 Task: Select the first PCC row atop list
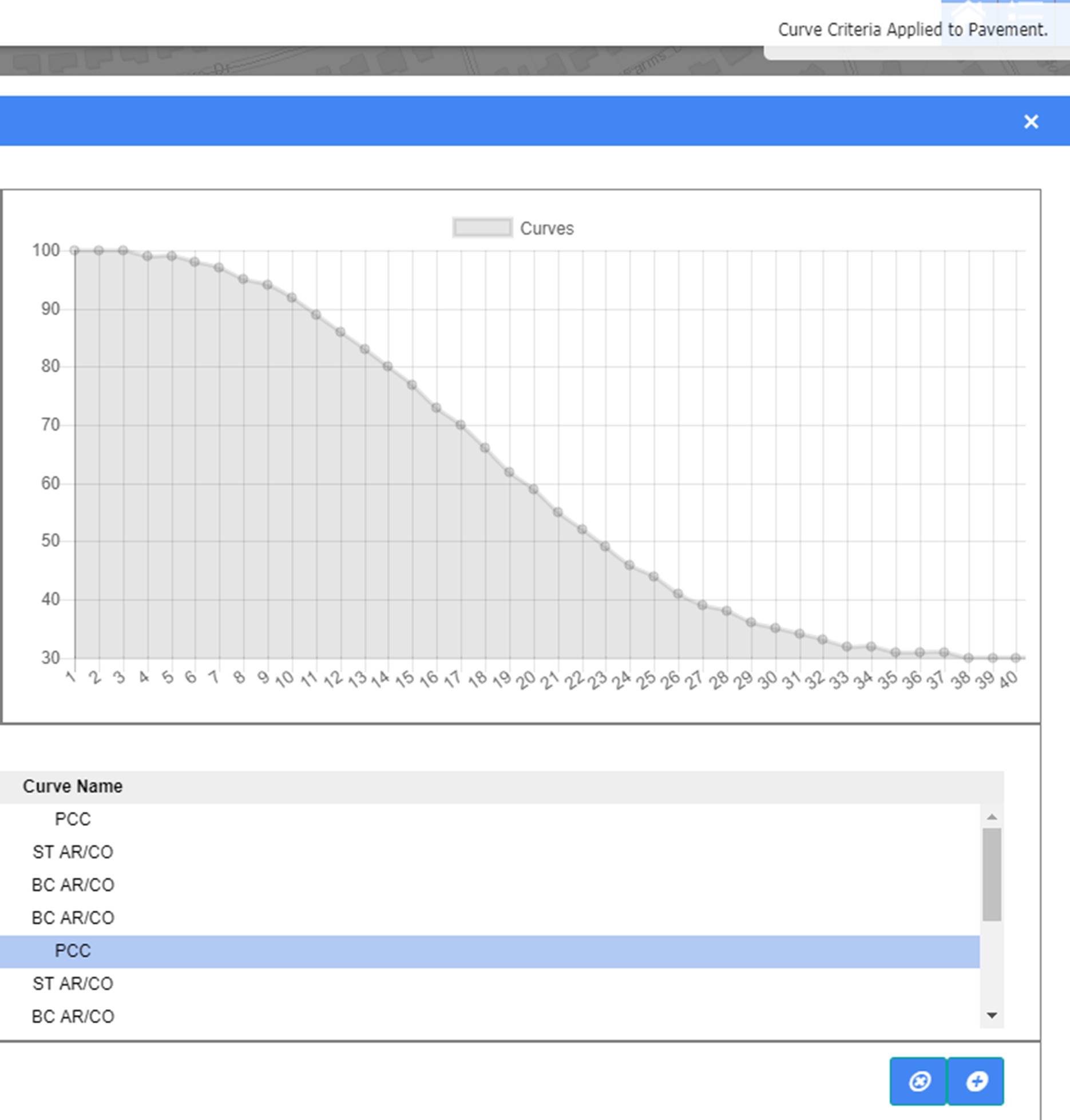(x=73, y=819)
